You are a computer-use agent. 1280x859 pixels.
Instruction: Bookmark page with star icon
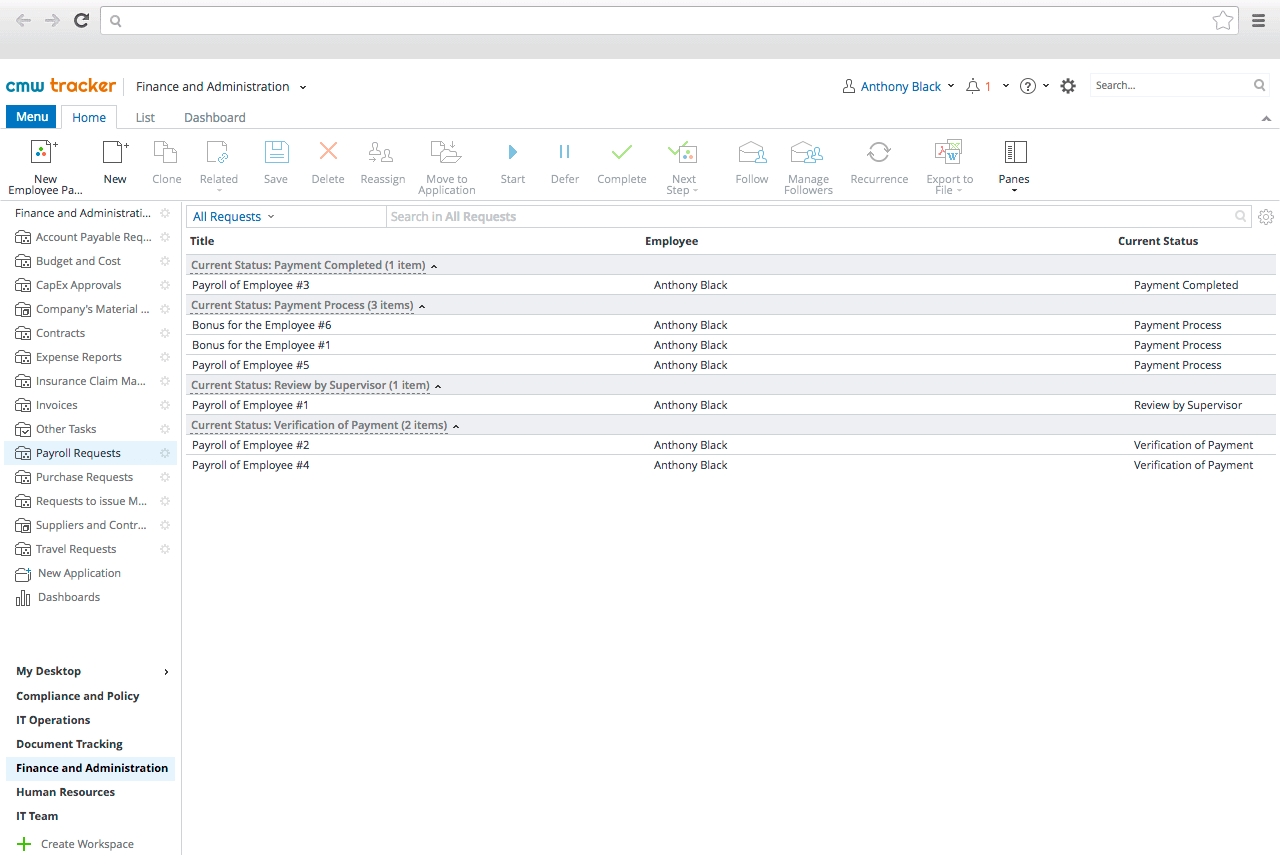1222,20
